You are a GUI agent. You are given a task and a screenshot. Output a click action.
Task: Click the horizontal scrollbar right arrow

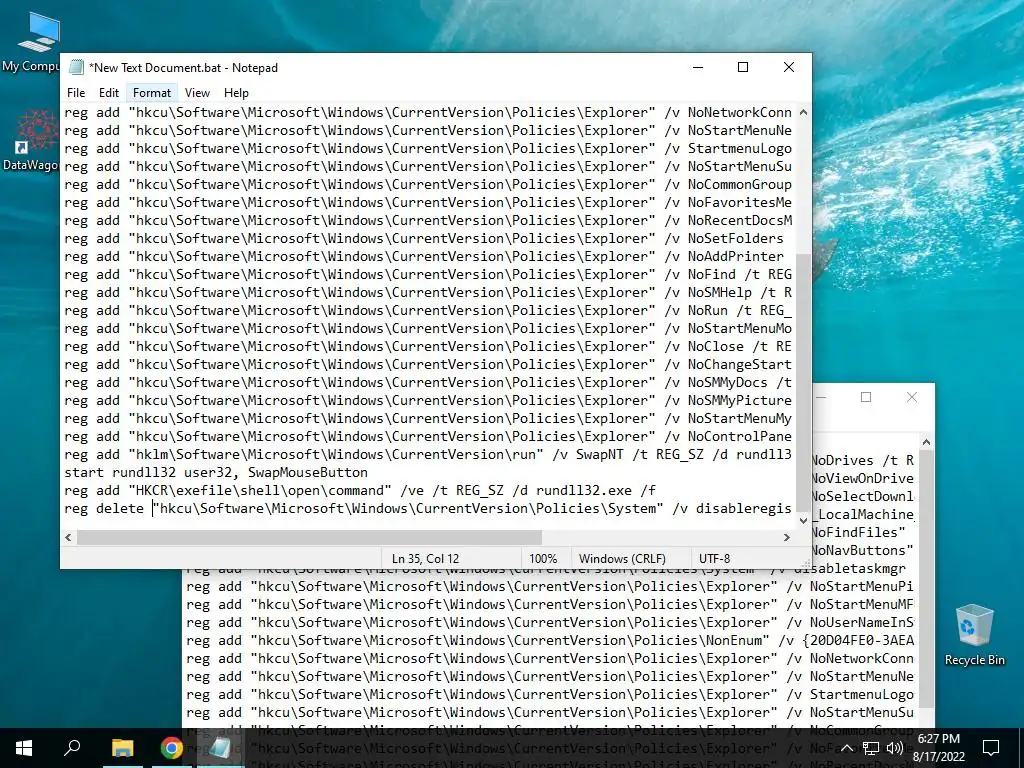pyautogui.click(x=787, y=537)
